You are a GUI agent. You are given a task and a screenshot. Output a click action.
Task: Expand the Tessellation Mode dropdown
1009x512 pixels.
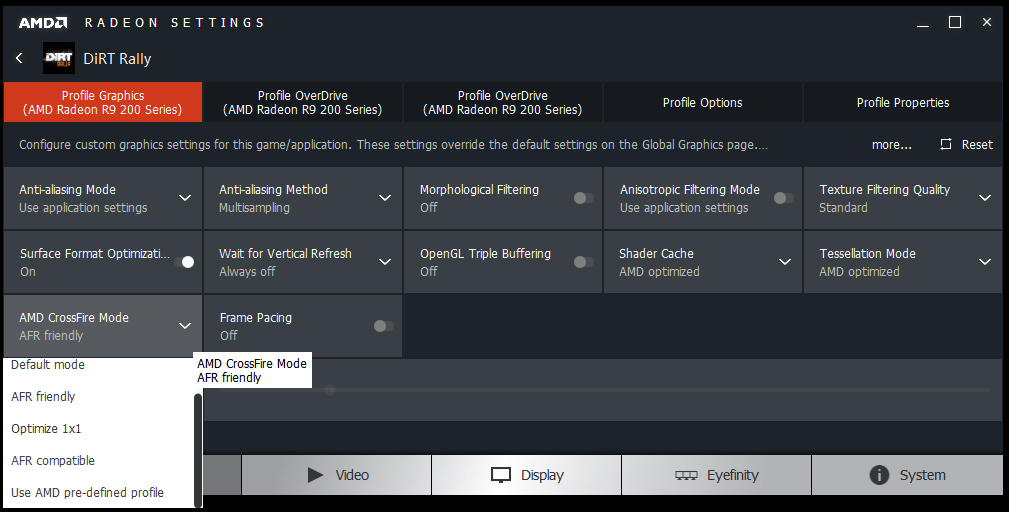(985, 262)
